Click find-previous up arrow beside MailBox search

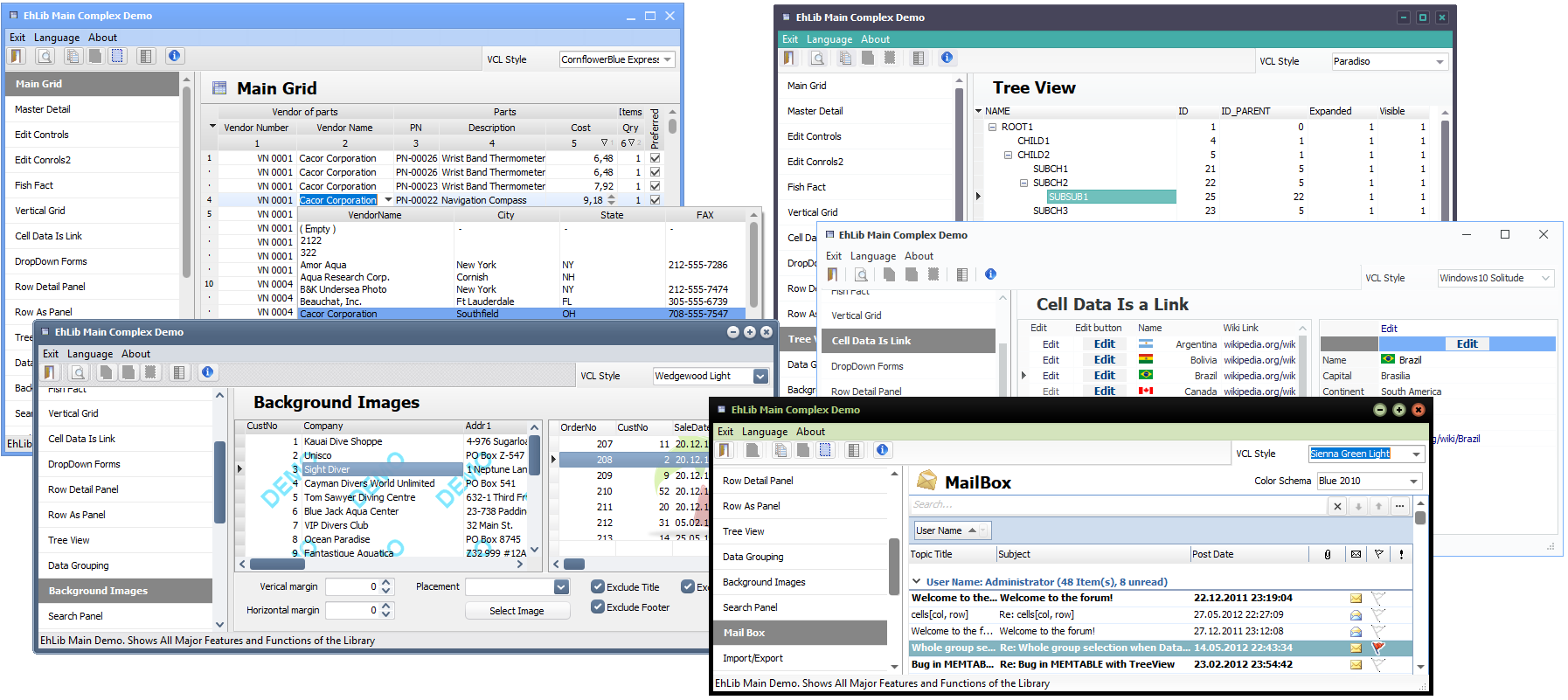point(1378,506)
